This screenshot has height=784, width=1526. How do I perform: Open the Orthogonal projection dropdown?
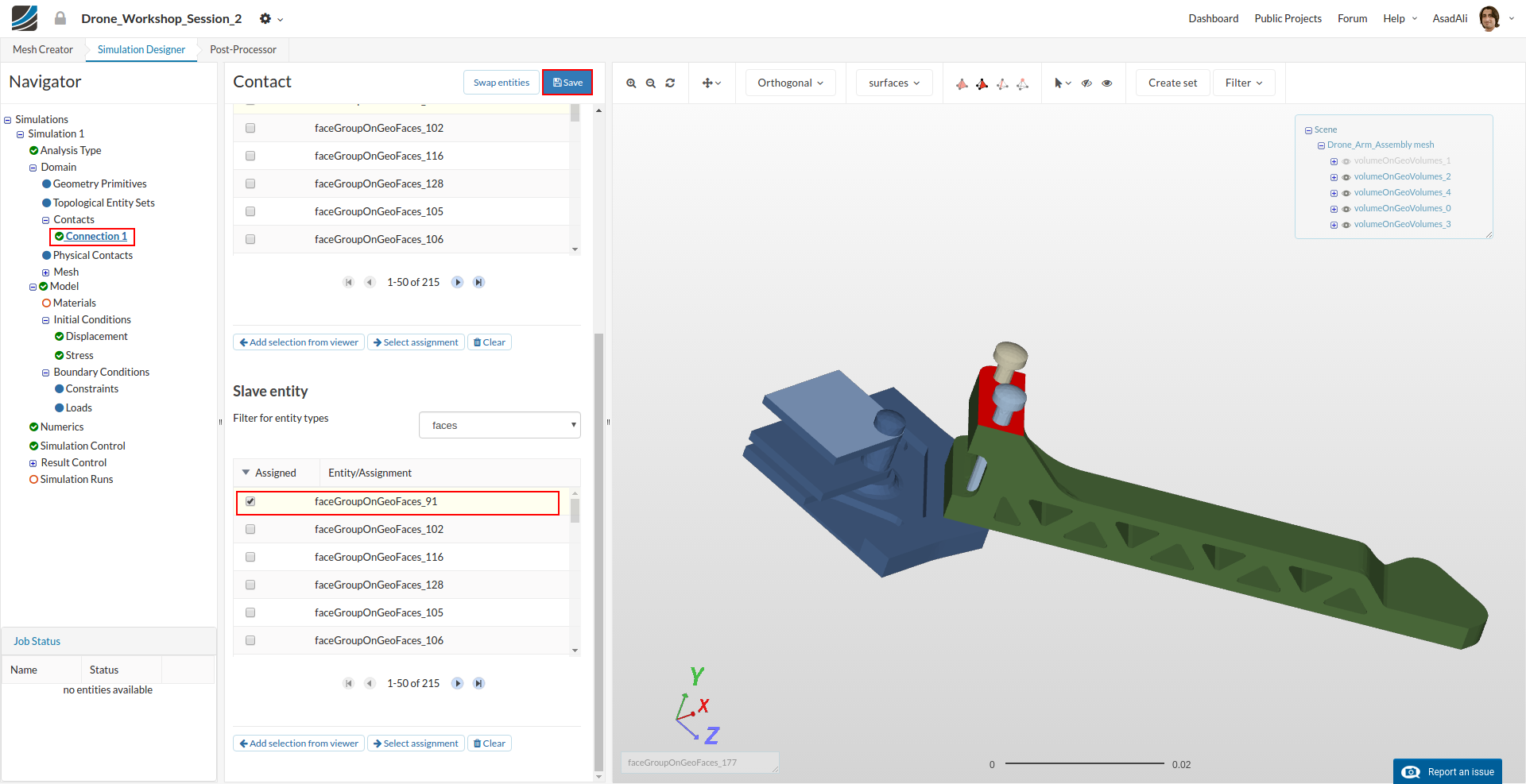tap(790, 83)
